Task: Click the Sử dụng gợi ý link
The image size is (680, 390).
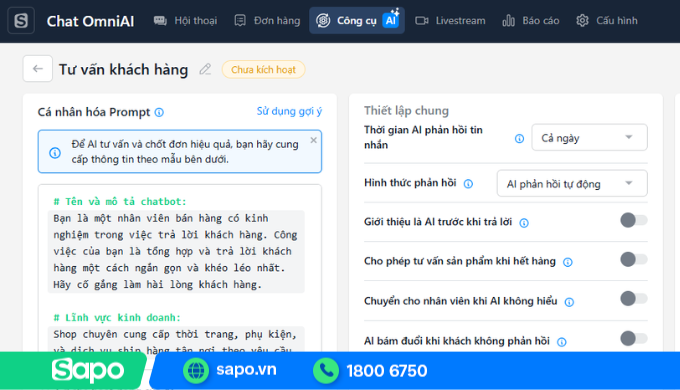Action: (289, 111)
